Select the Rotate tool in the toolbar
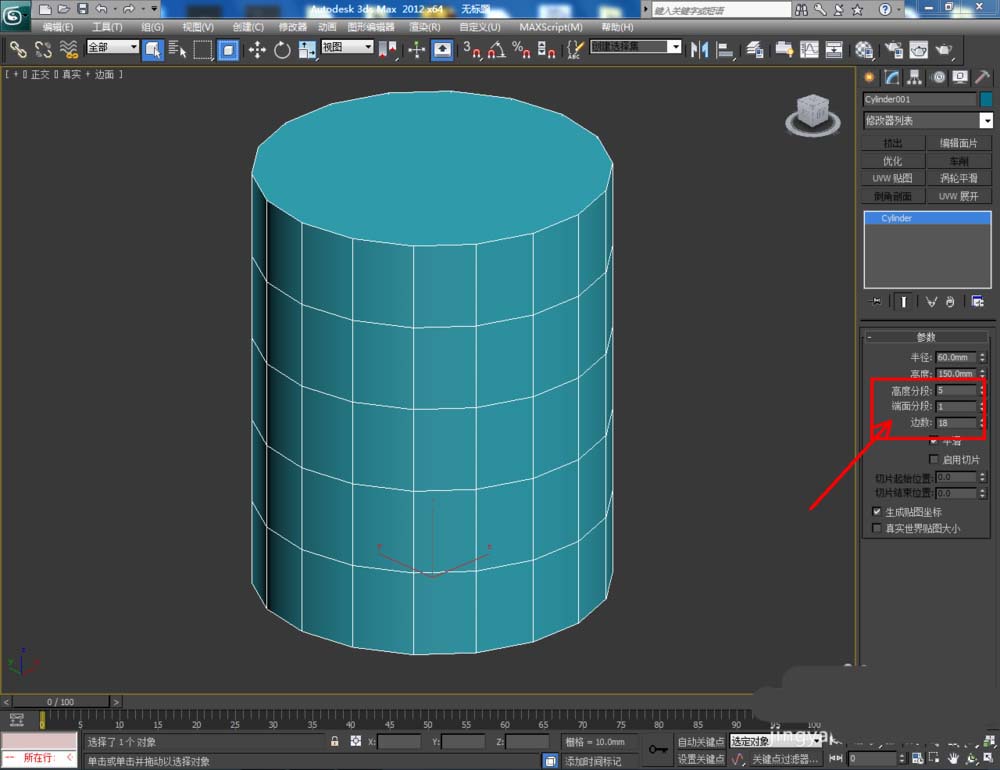This screenshot has width=1000, height=770. 282,49
